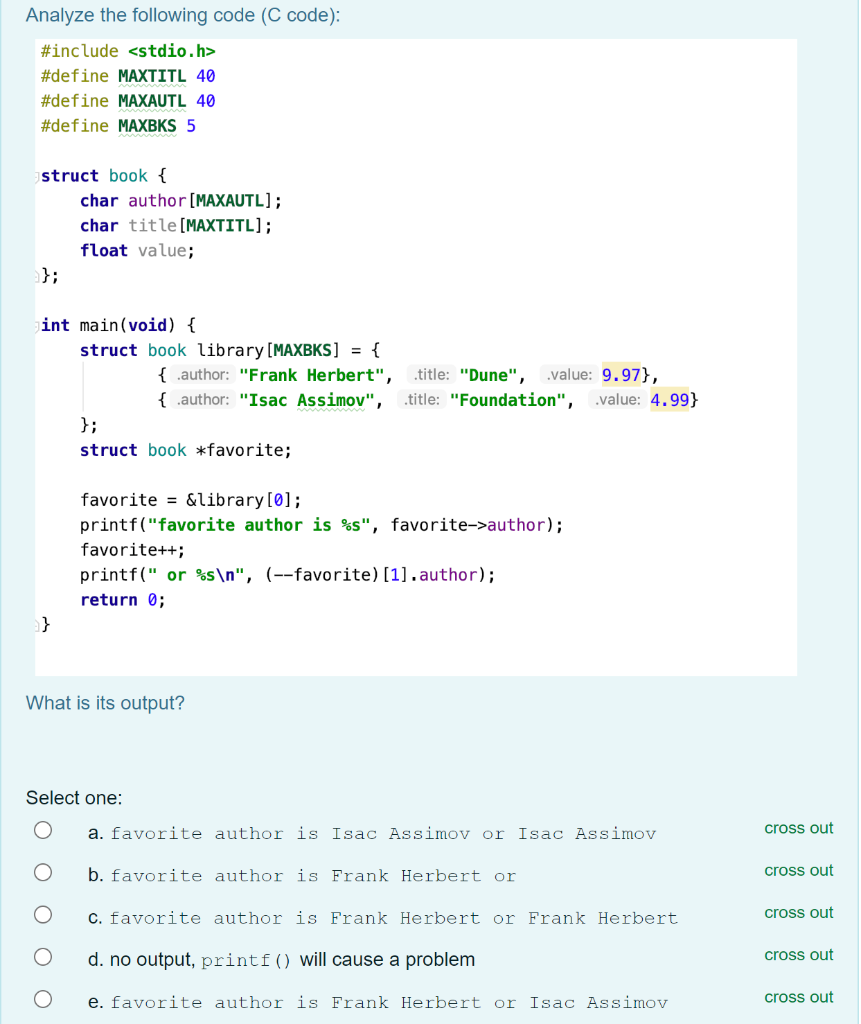Click the highlighted value 4.99
Viewport: 861px width, 1024px height.
tap(670, 400)
